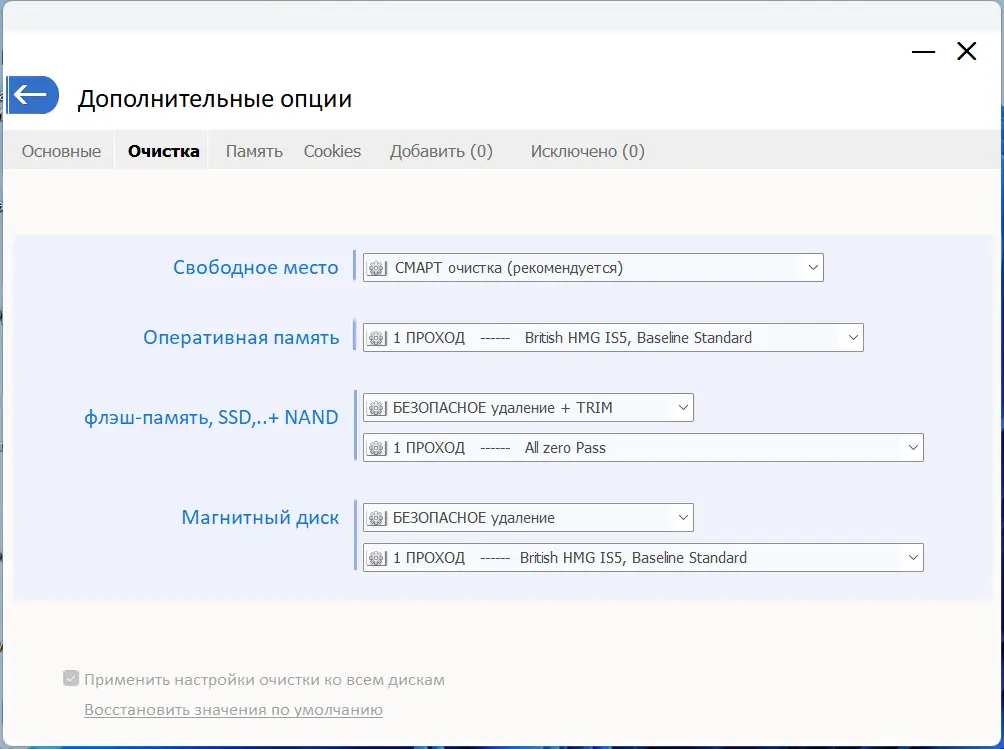Click the icon beside the All zero Pass option
The width and height of the screenshot is (1004, 749).
click(x=377, y=448)
